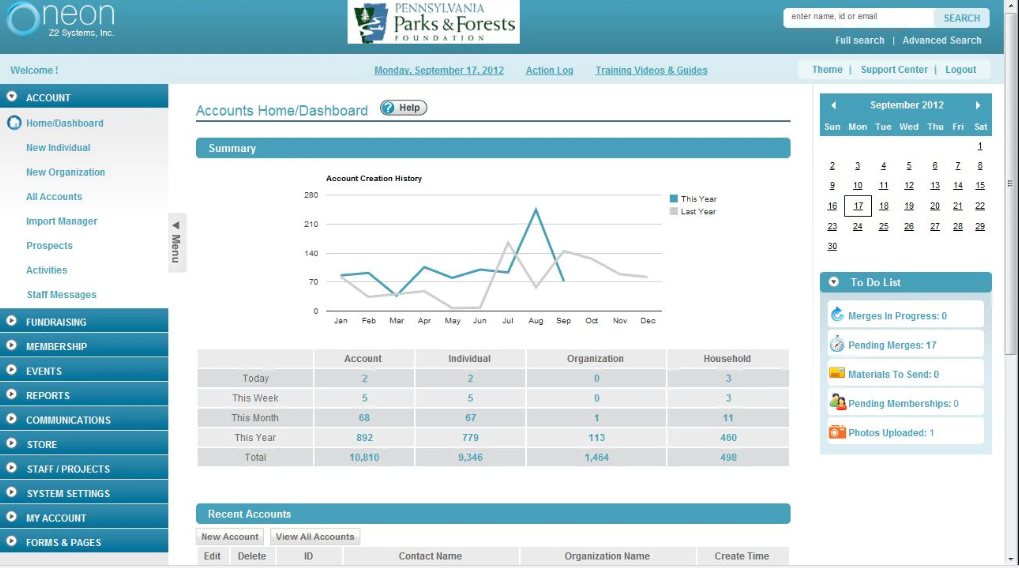Collapse the To Do List panel
The image size is (1019, 568).
click(834, 282)
